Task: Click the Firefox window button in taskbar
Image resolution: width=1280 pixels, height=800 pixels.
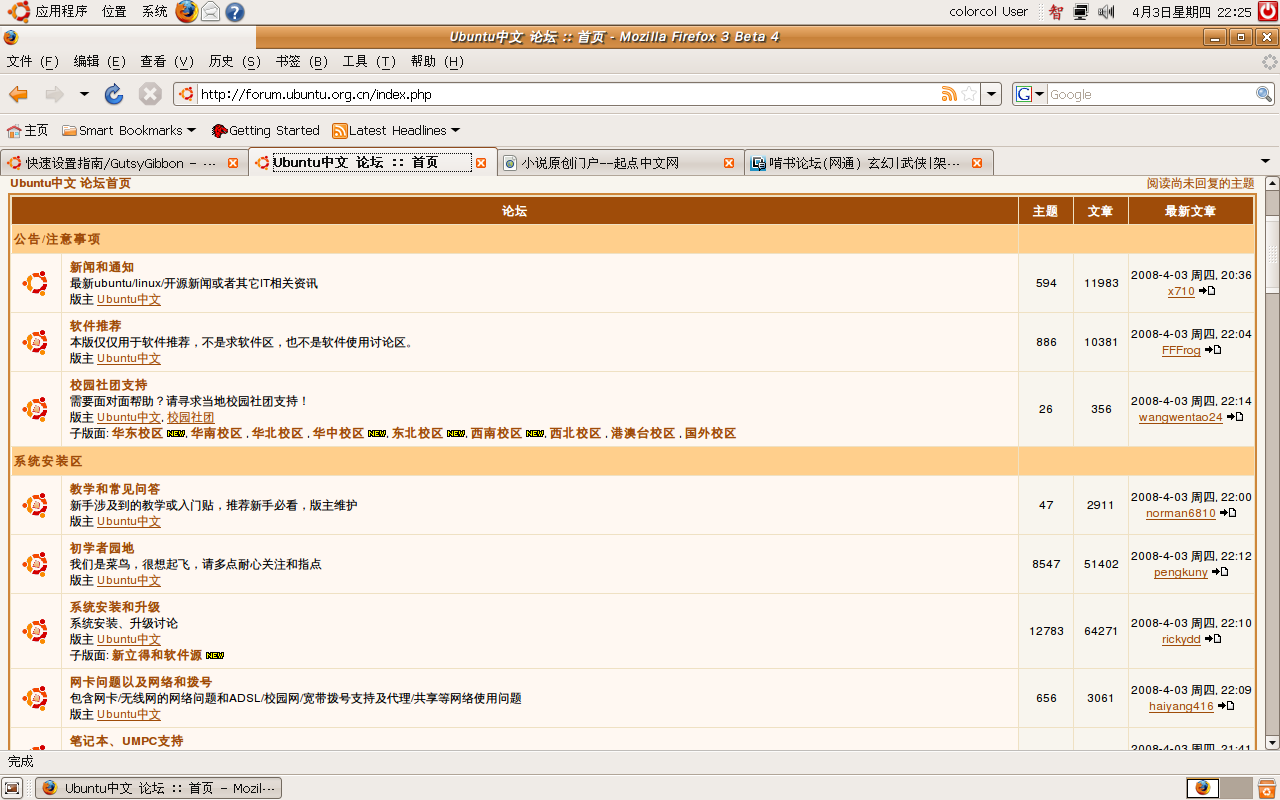Action: click(x=159, y=788)
